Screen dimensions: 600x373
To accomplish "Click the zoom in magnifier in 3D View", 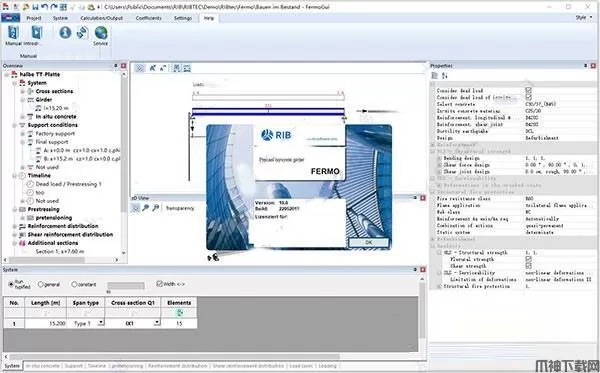I will coord(146,208).
